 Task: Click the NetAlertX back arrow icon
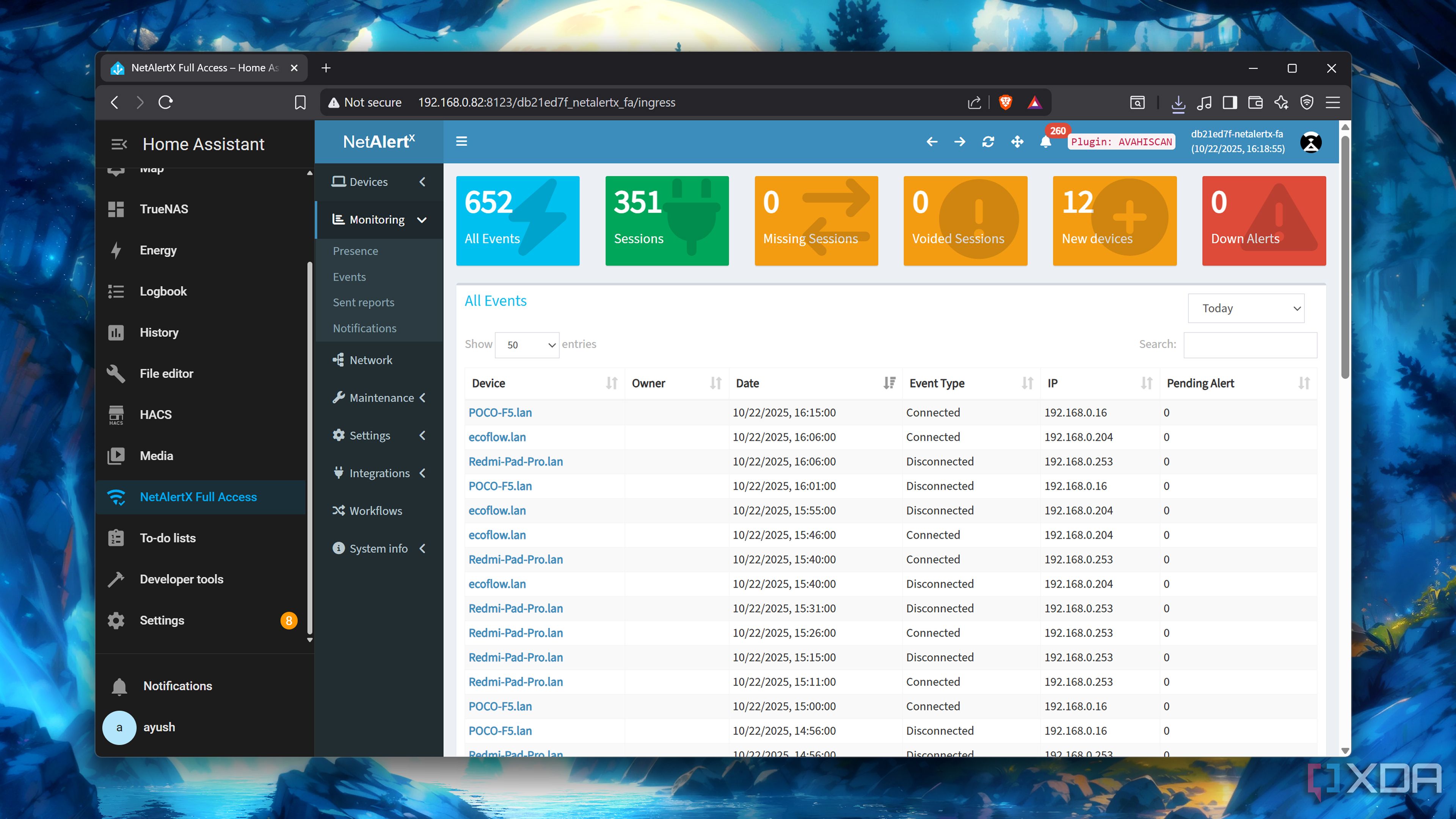[x=932, y=142]
